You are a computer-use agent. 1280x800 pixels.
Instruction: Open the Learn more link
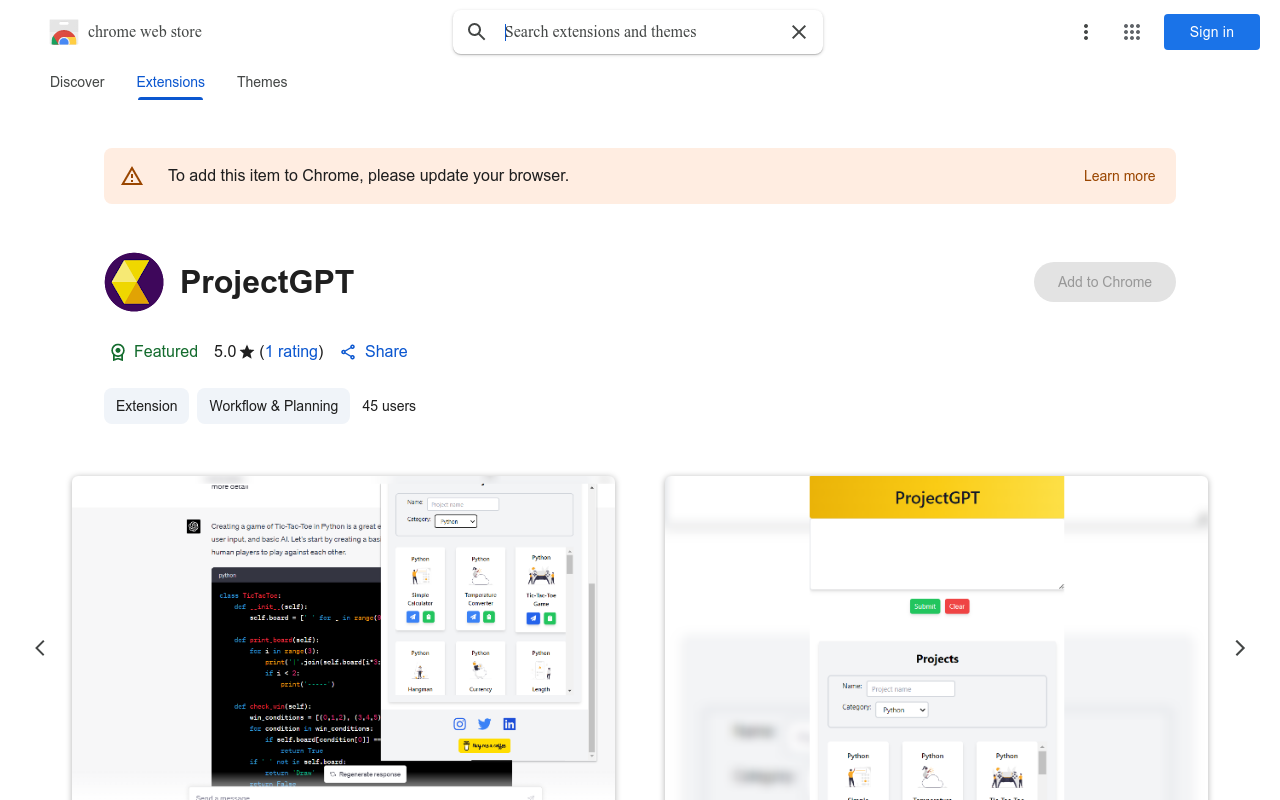[x=1119, y=176]
